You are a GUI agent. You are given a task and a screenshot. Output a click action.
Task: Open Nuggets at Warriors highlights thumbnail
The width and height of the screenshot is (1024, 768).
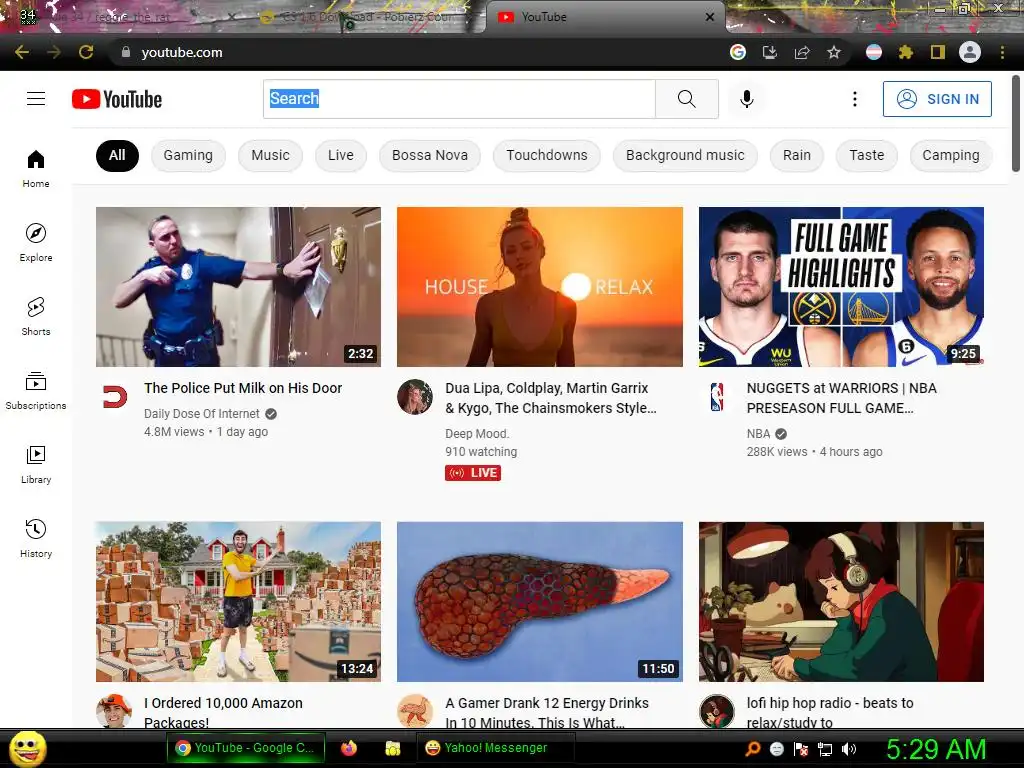841,287
